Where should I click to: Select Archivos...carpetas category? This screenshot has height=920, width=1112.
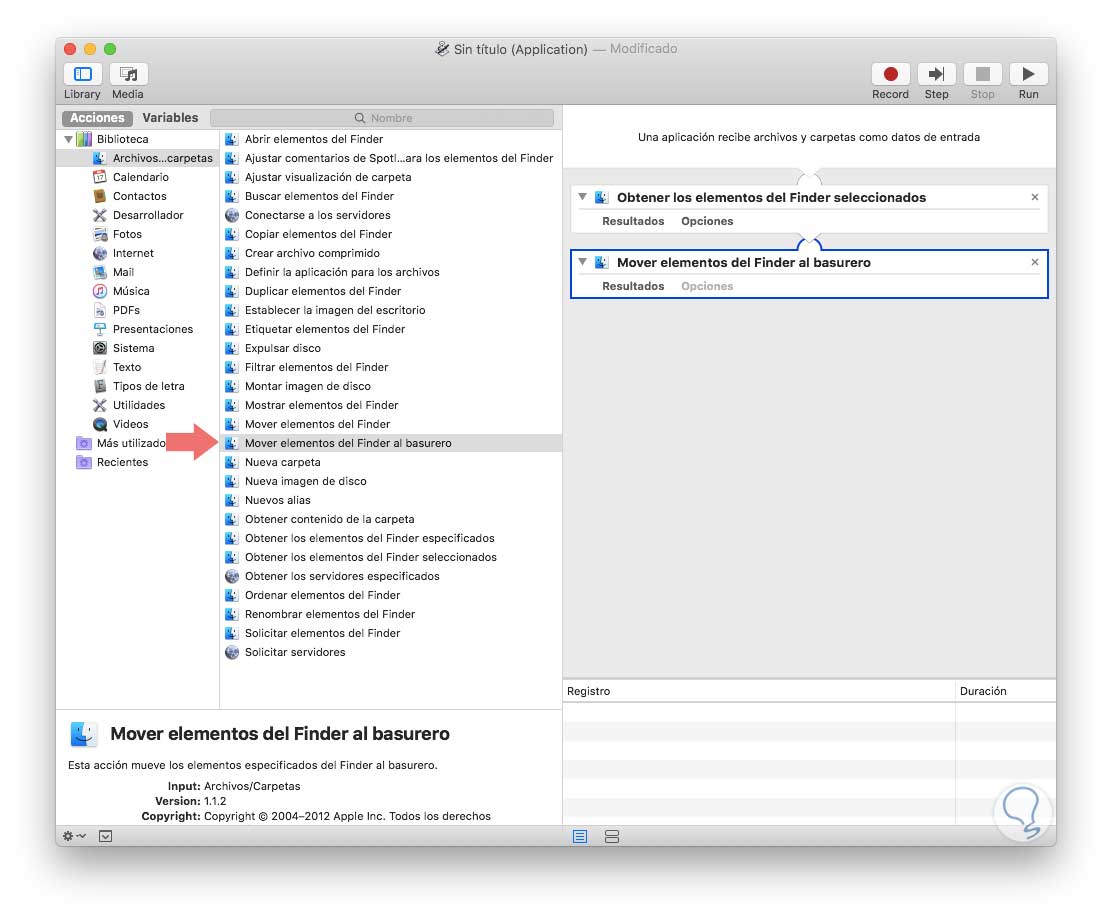coord(138,158)
